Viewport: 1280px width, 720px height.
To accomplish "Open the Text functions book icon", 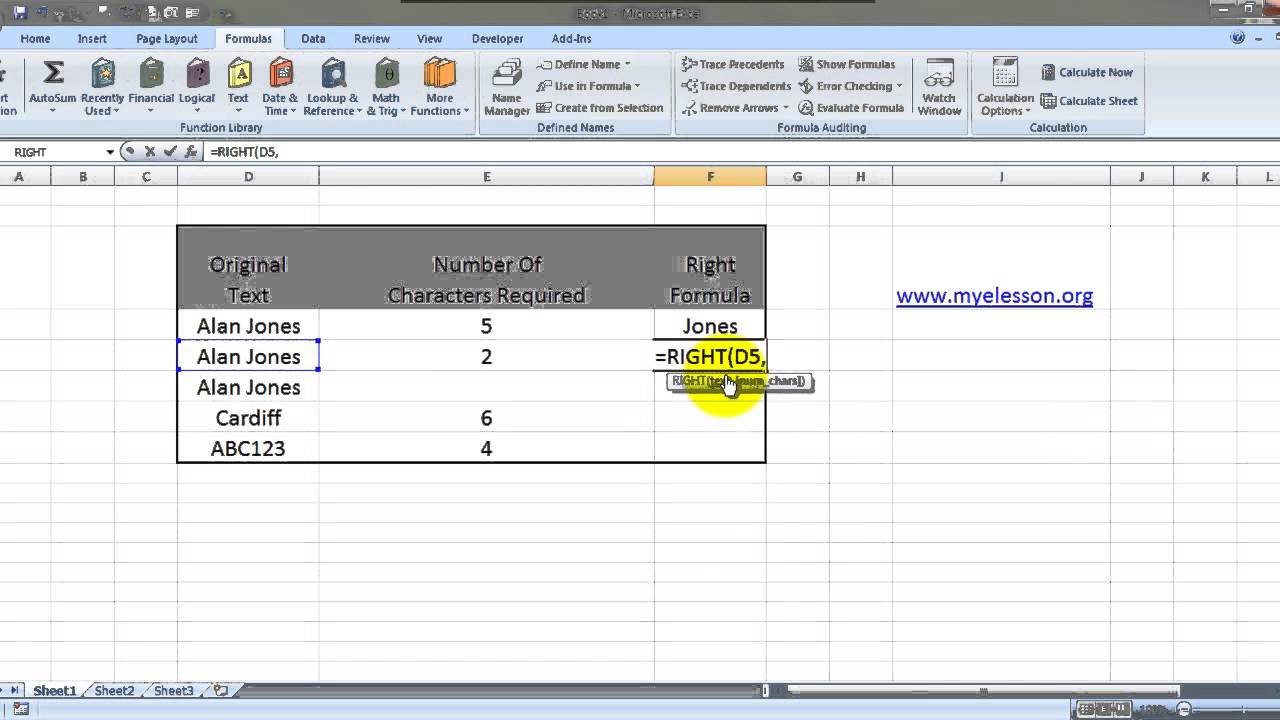I will tap(238, 73).
